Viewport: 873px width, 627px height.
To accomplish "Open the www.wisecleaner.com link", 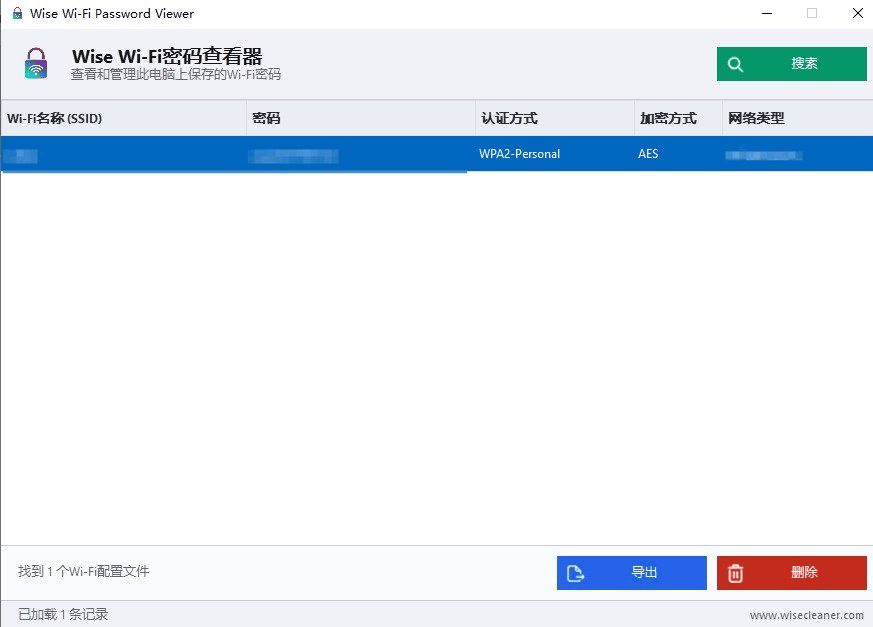I will coord(806,615).
